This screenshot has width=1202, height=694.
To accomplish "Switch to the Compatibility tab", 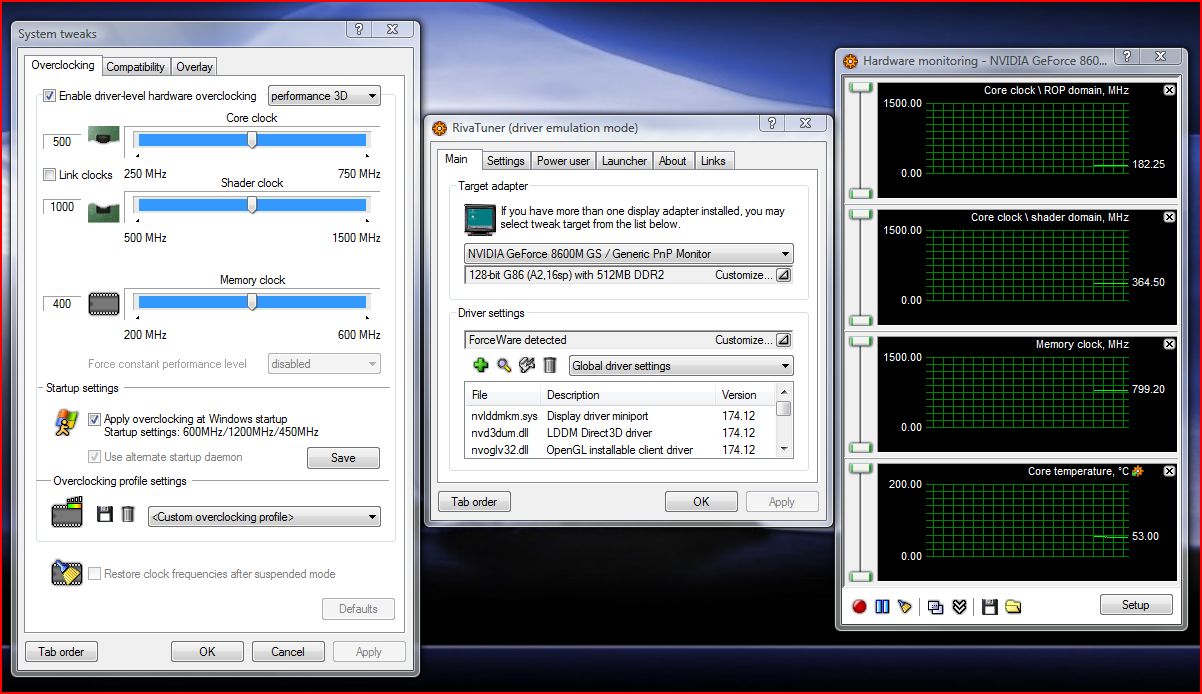I will pyautogui.click(x=136, y=67).
